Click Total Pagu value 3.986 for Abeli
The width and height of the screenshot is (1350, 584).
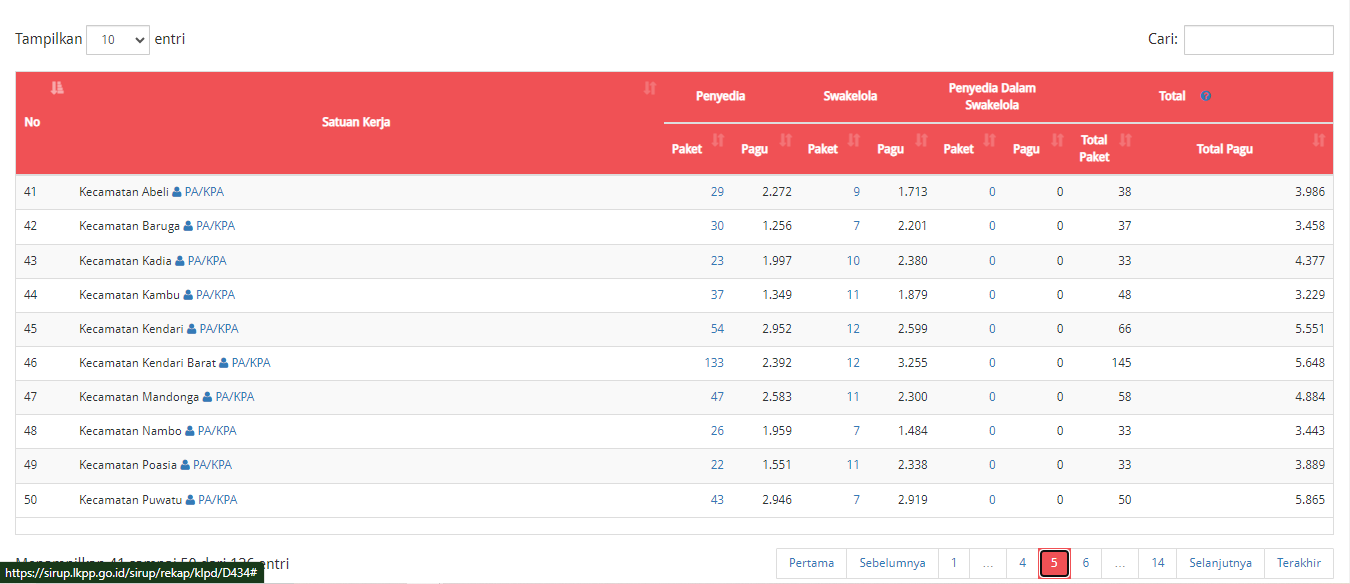[1310, 192]
